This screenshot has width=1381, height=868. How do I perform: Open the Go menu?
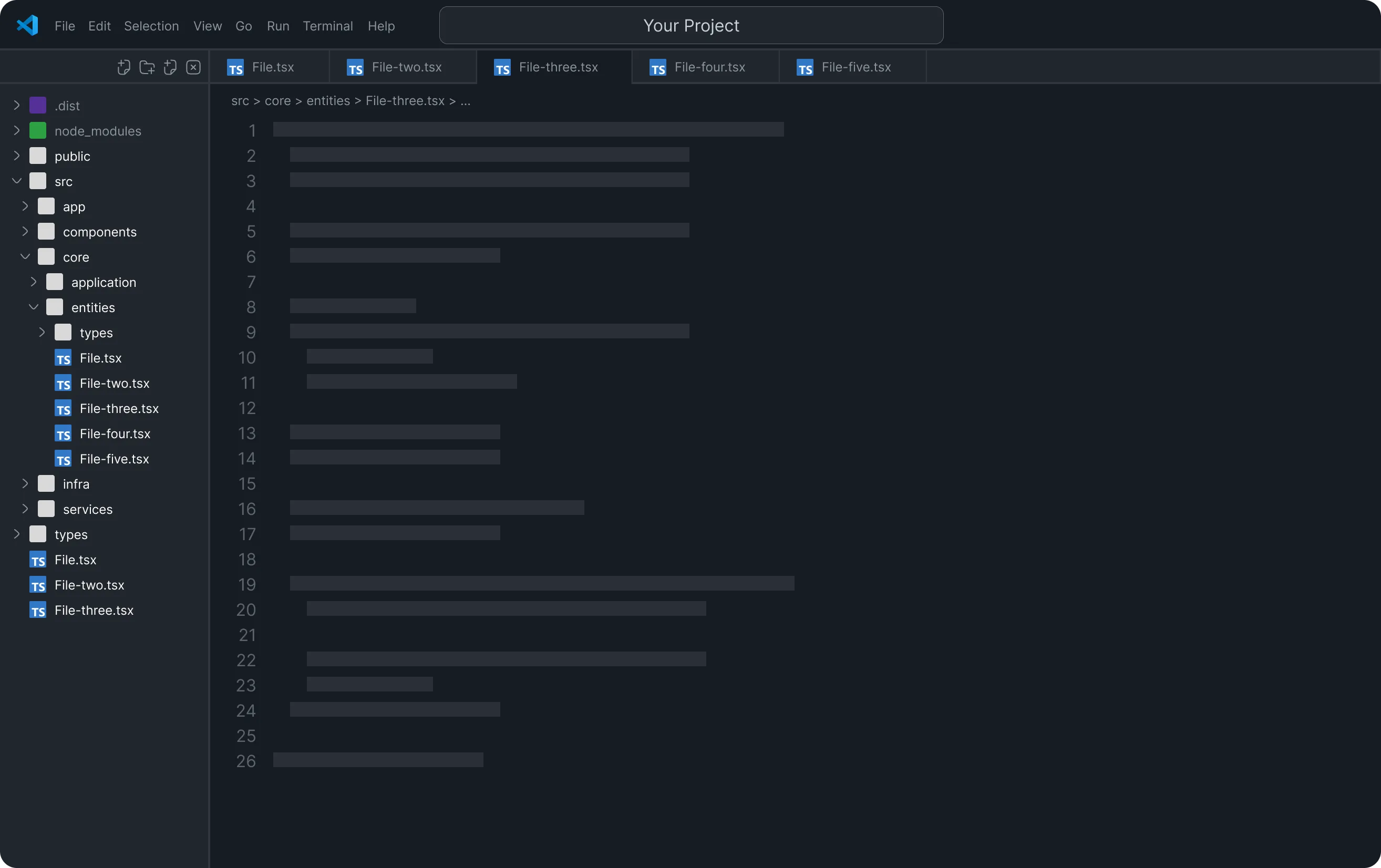[x=244, y=26]
